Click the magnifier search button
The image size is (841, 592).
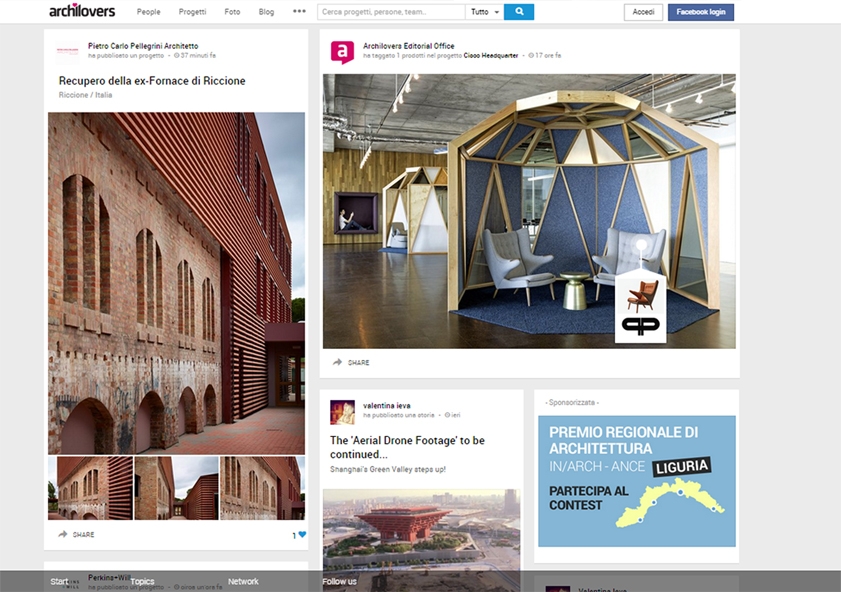pyautogui.click(x=519, y=12)
